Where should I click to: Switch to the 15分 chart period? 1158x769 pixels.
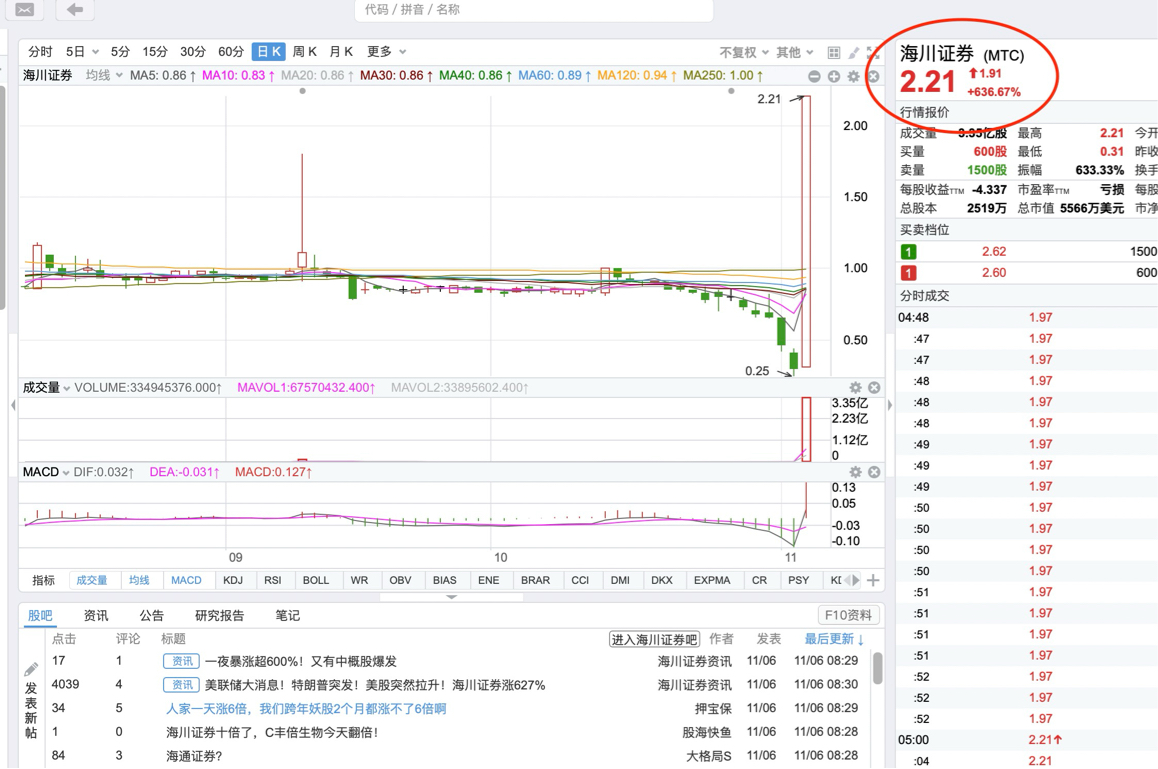155,52
